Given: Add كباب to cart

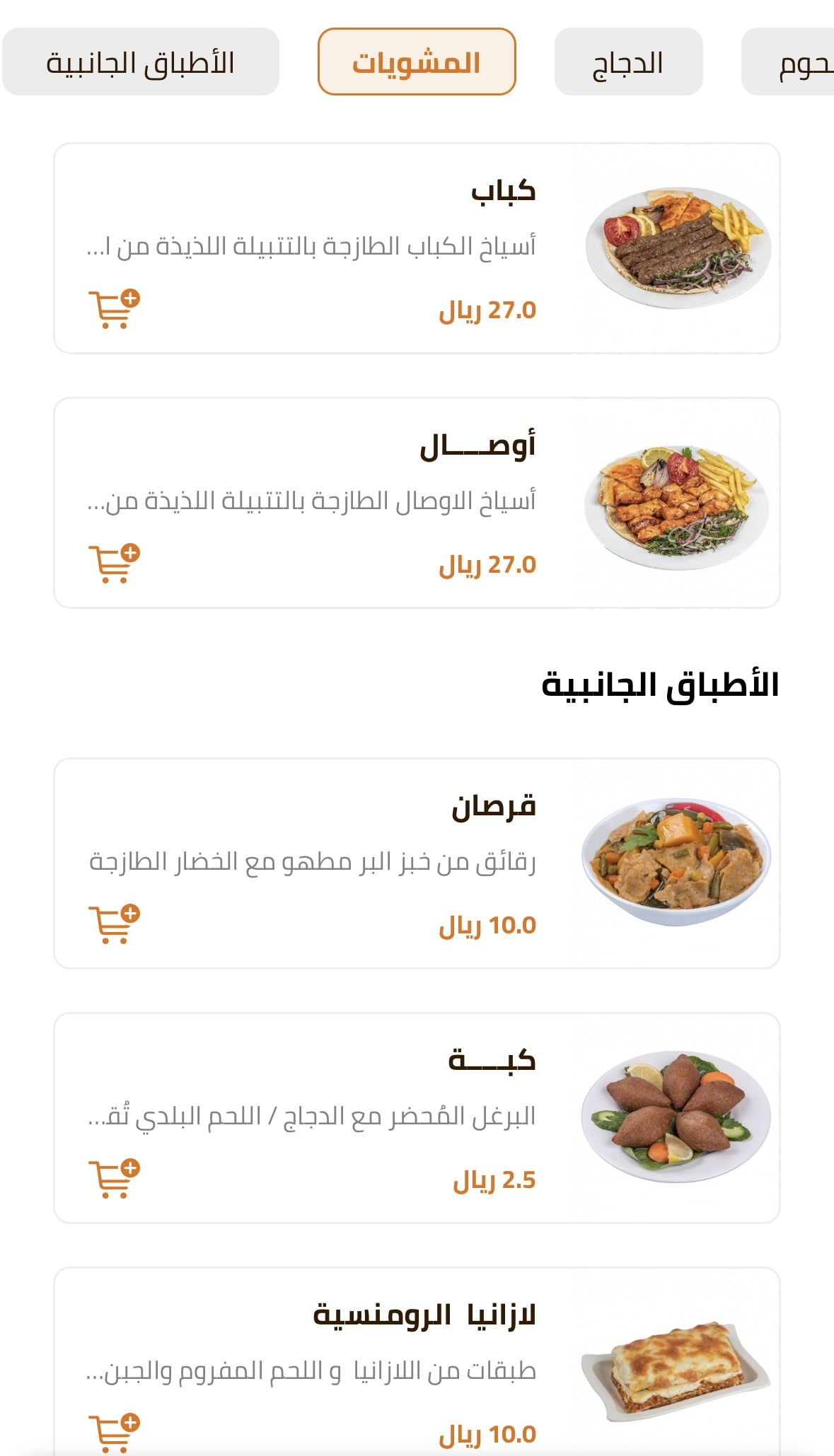Looking at the screenshot, I should click(114, 309).
